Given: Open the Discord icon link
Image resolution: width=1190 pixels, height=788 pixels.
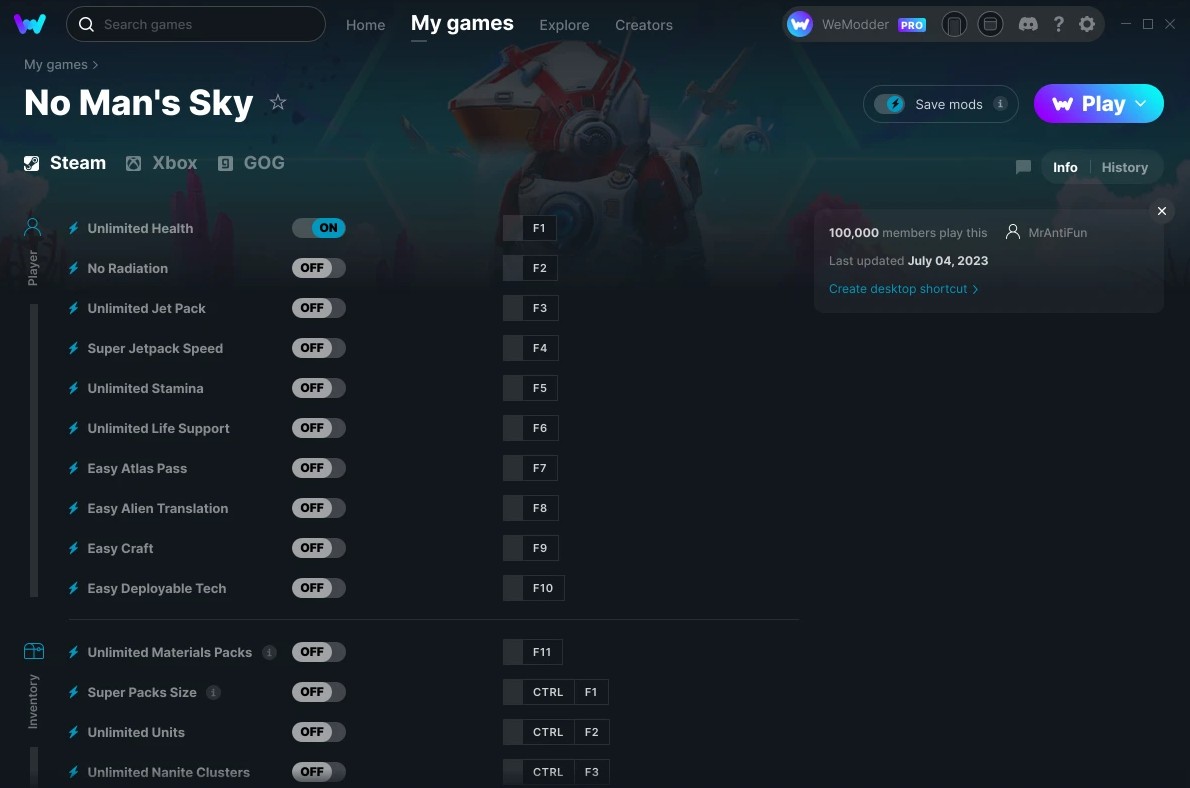Looking at the screenshot, I should (x=1028, y=24).
